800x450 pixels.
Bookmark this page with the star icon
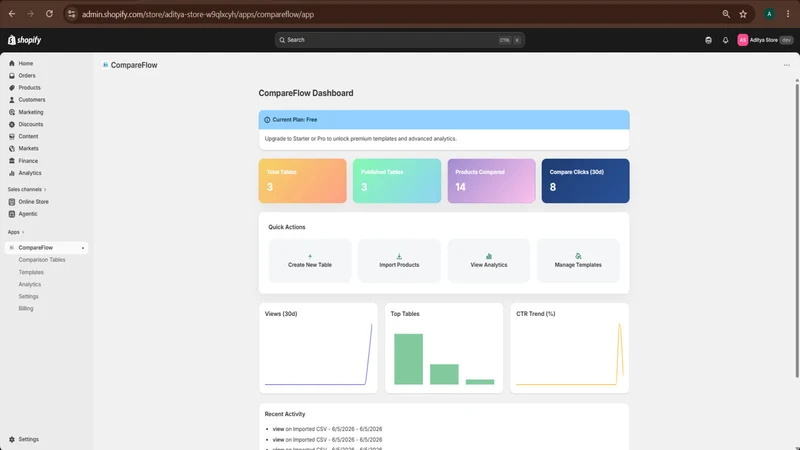click(x=743, y=14)
